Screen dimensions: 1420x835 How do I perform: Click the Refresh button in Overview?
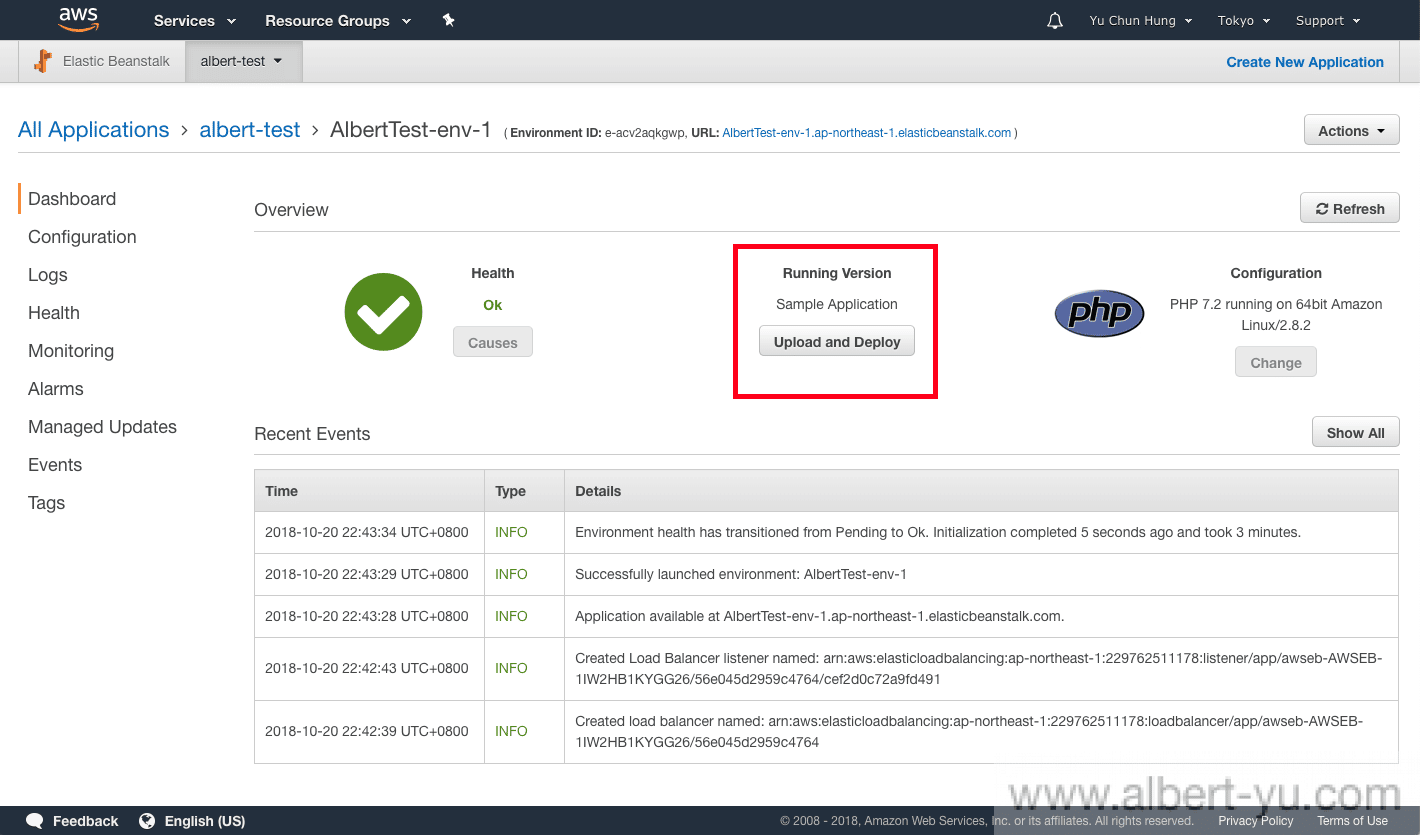pyautogui.click(x=1349, y=209)
